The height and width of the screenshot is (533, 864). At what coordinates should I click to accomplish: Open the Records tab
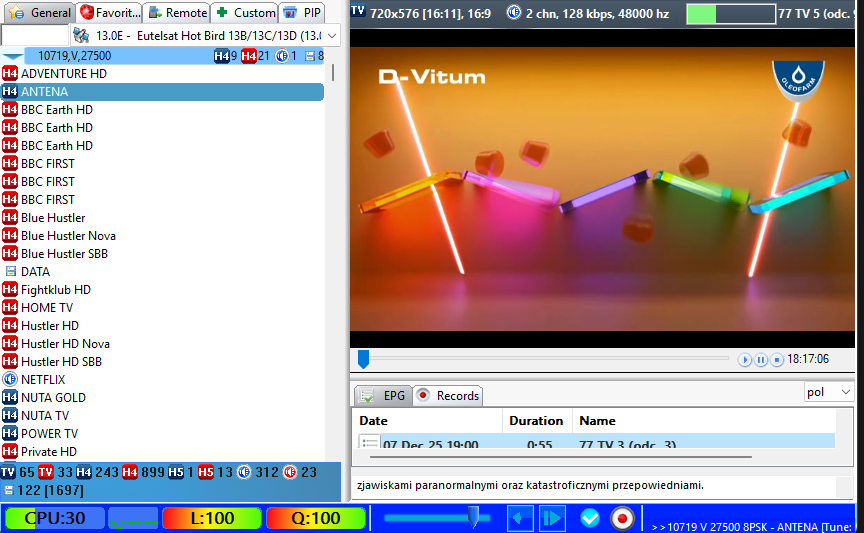click(448, 396)
